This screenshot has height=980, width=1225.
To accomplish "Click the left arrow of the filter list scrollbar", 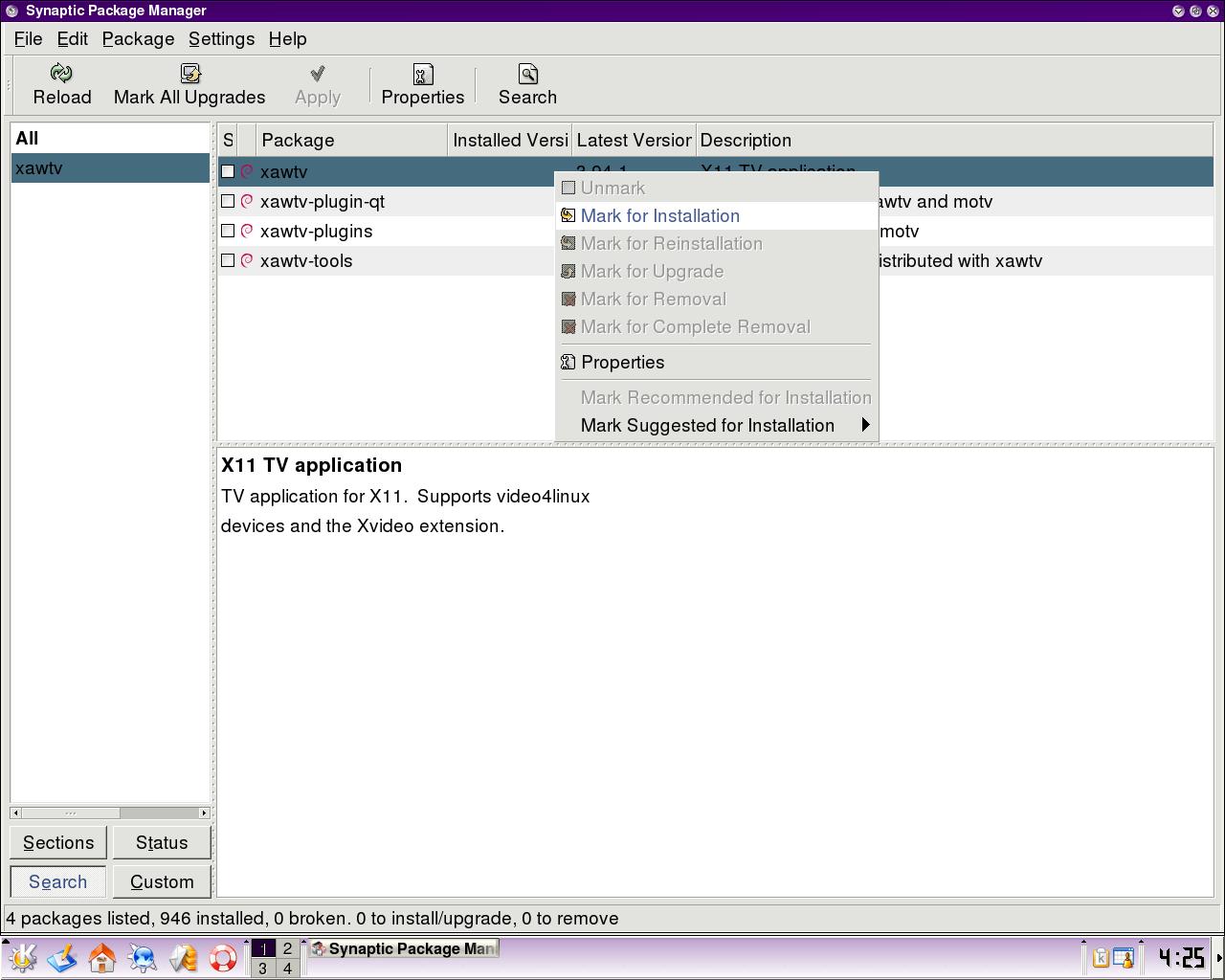I will pos(15,813).
